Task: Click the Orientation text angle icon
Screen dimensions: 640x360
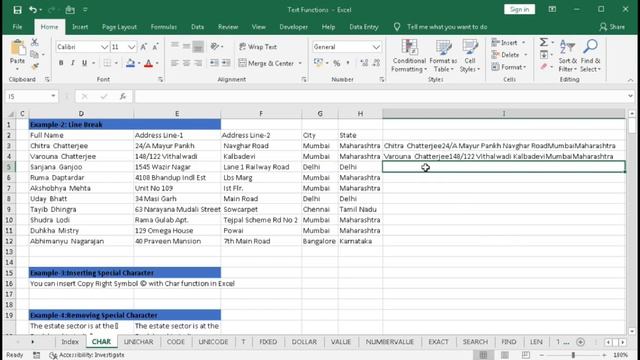Action: [x=215, y=47]
